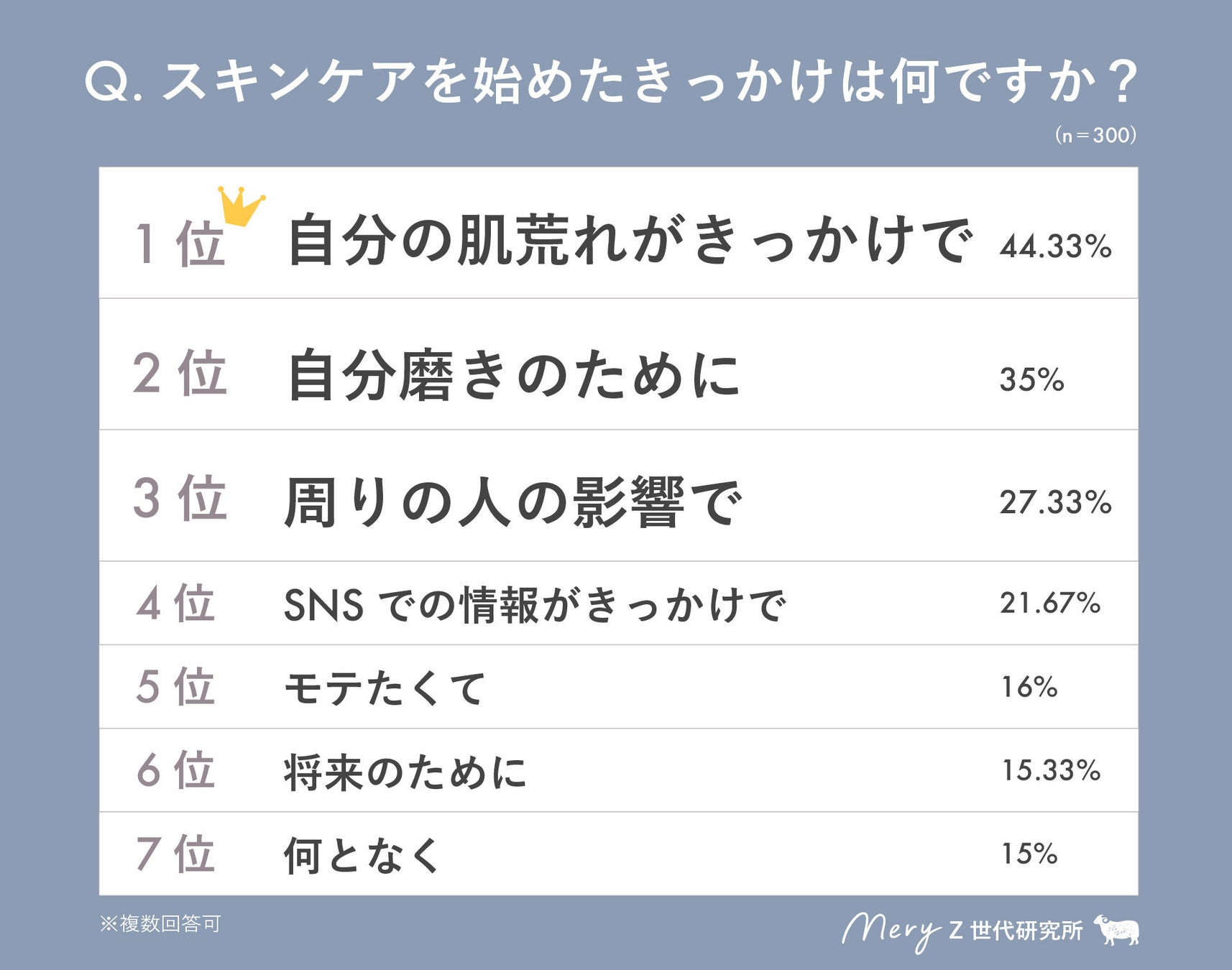1232x970 pixels.
Task: Click the 自分磨きのために text
Action: [x=513, y=375]
